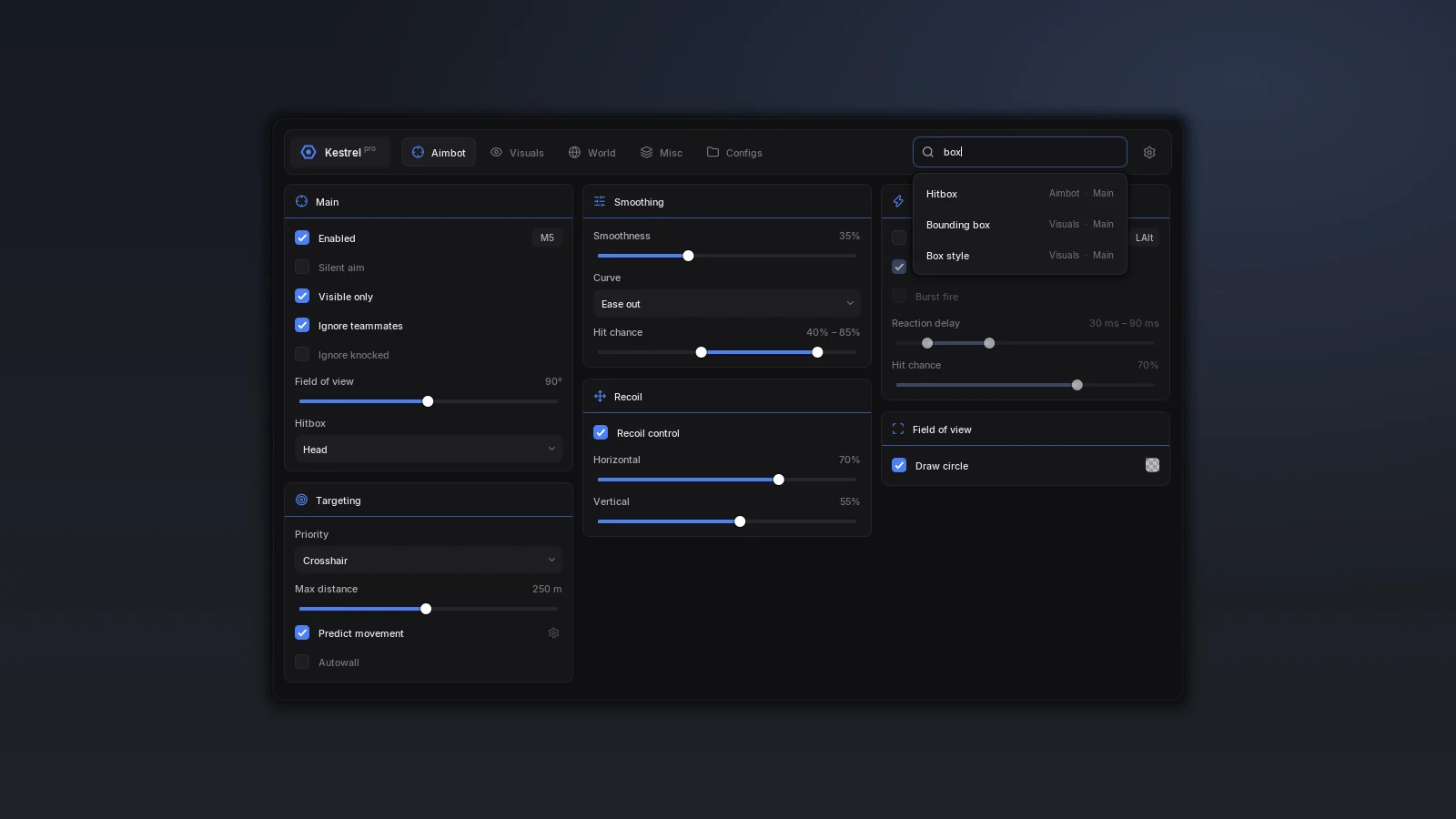Screen dimensions: 1456x819
Task: Open Draw circle color swatch
Action: point(1152,466)
